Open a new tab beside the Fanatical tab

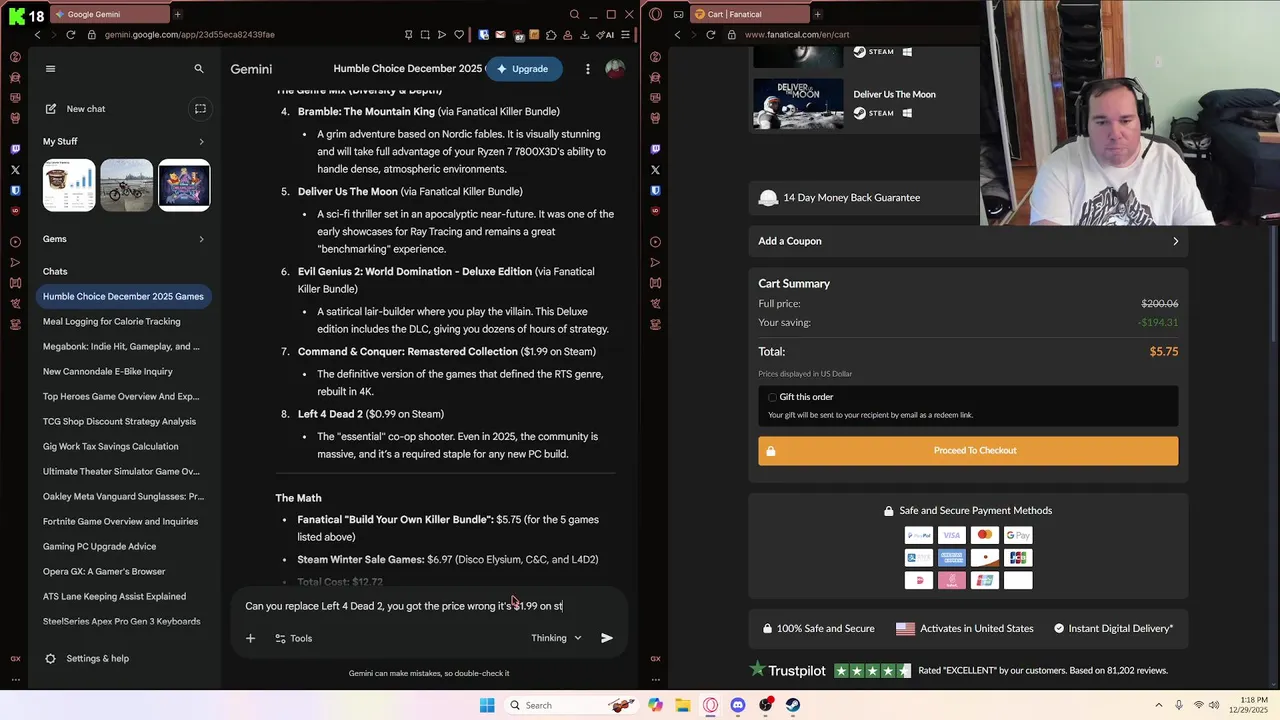pos(817,14)
